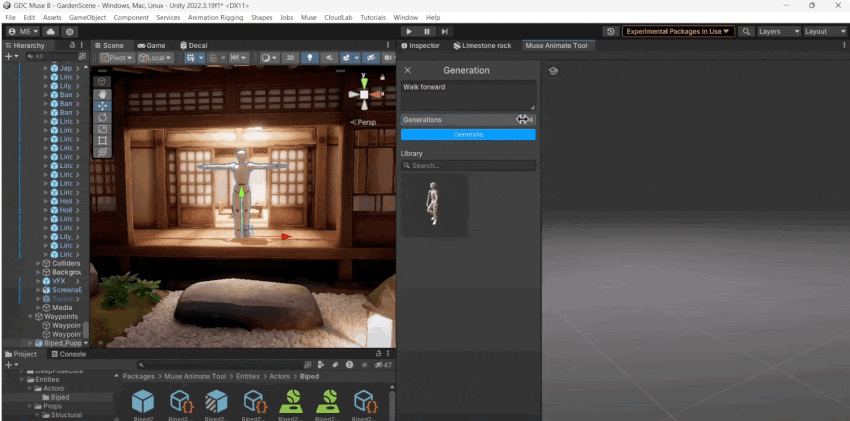Viewport: 850px width, 421px height.
Task: Open the GameObject menu
Action: (x=87, y=17)
